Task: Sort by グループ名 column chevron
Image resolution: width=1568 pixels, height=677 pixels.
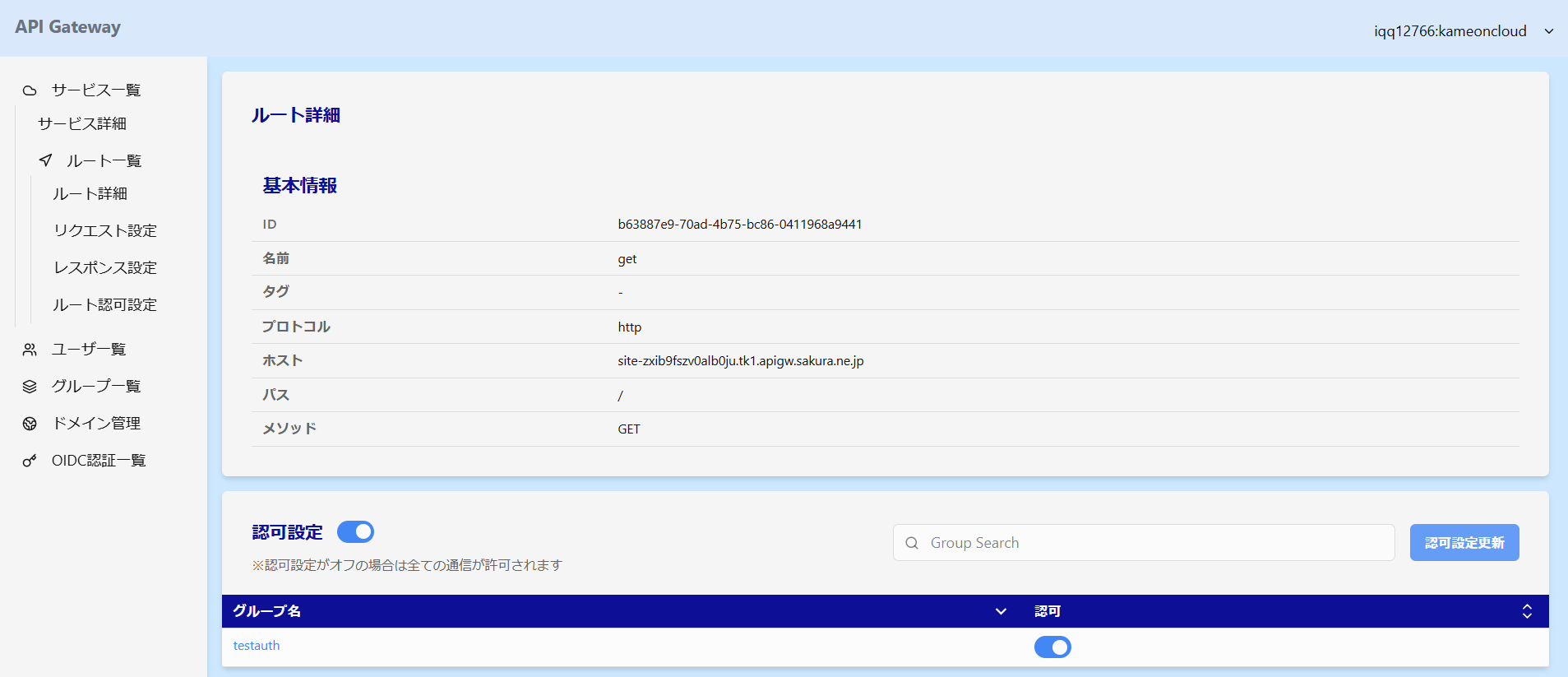Action: coord(1001,611)
